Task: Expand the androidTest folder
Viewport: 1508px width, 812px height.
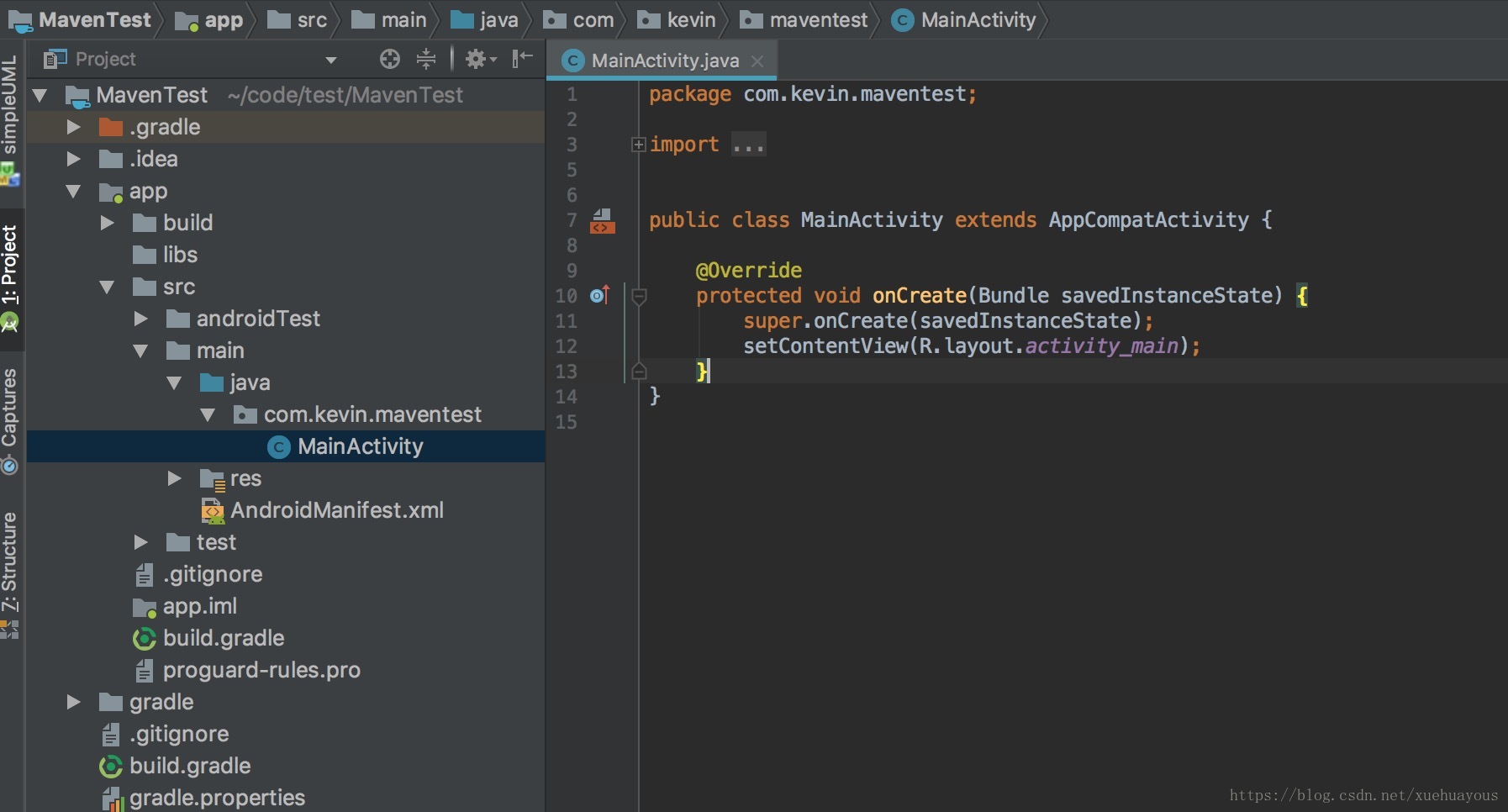Action: (140, 319)
